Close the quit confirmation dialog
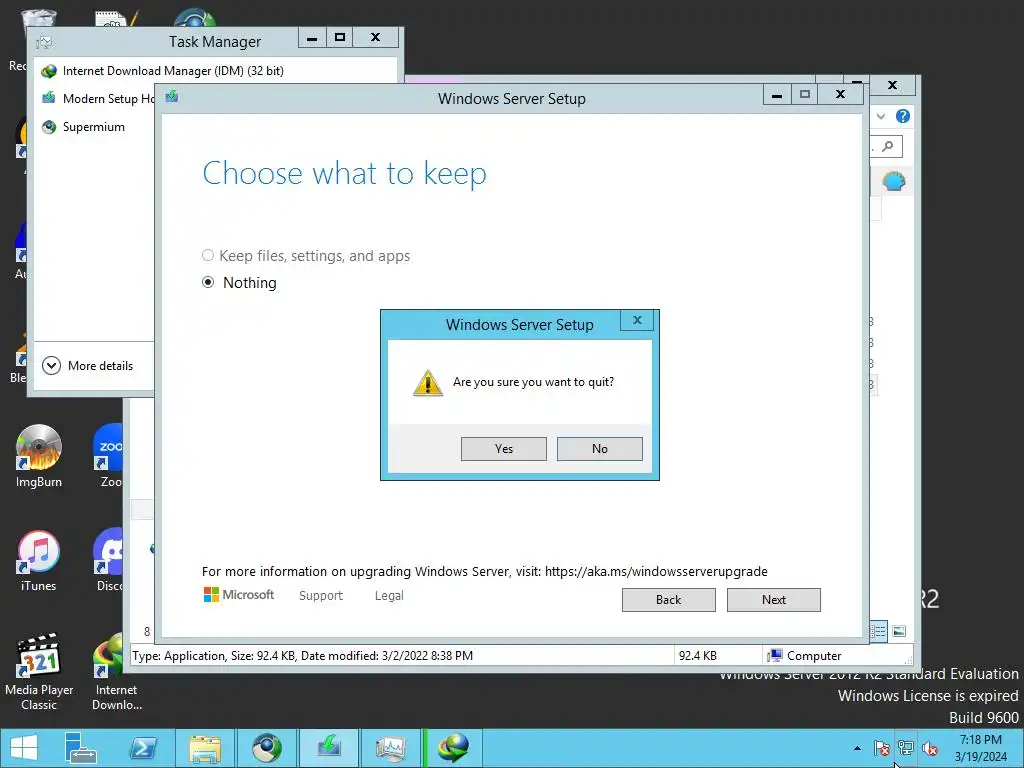 [637, 320]
